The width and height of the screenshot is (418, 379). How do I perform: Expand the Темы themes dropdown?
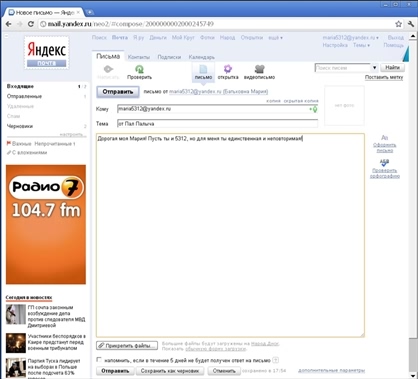(x=361, y=45)
